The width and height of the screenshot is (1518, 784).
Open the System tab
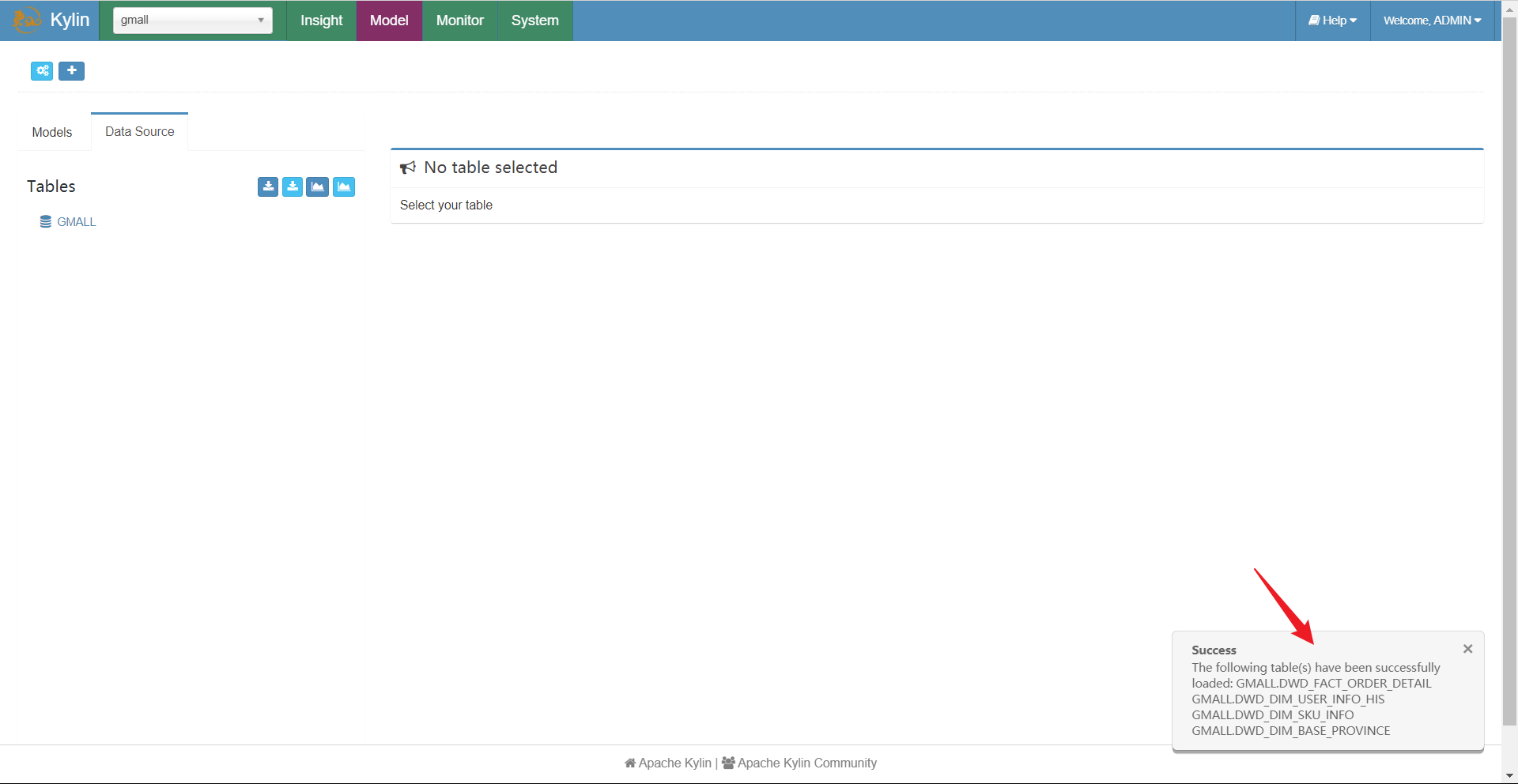(x=534, y=21)
